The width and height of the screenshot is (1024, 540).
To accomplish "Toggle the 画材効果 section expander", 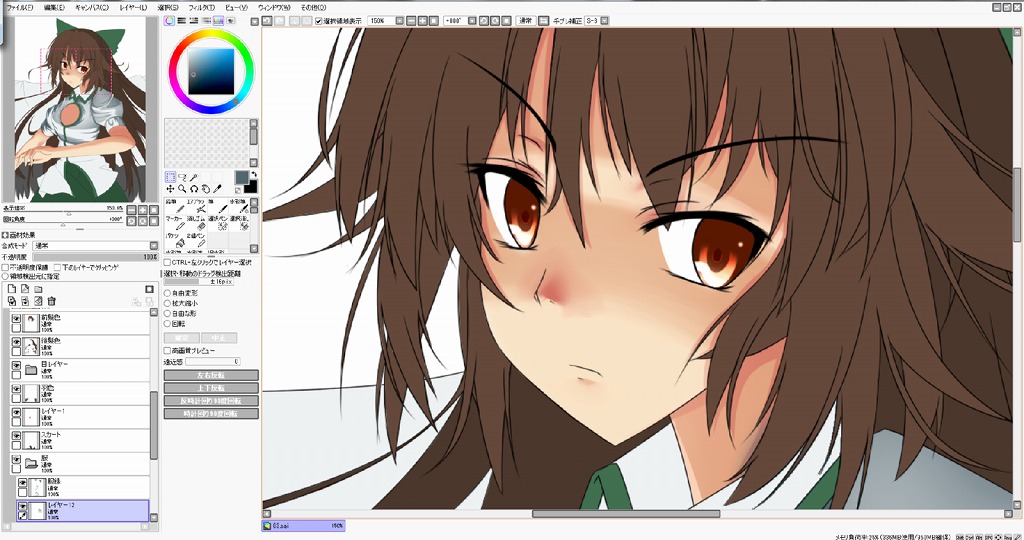I will 5,235.
